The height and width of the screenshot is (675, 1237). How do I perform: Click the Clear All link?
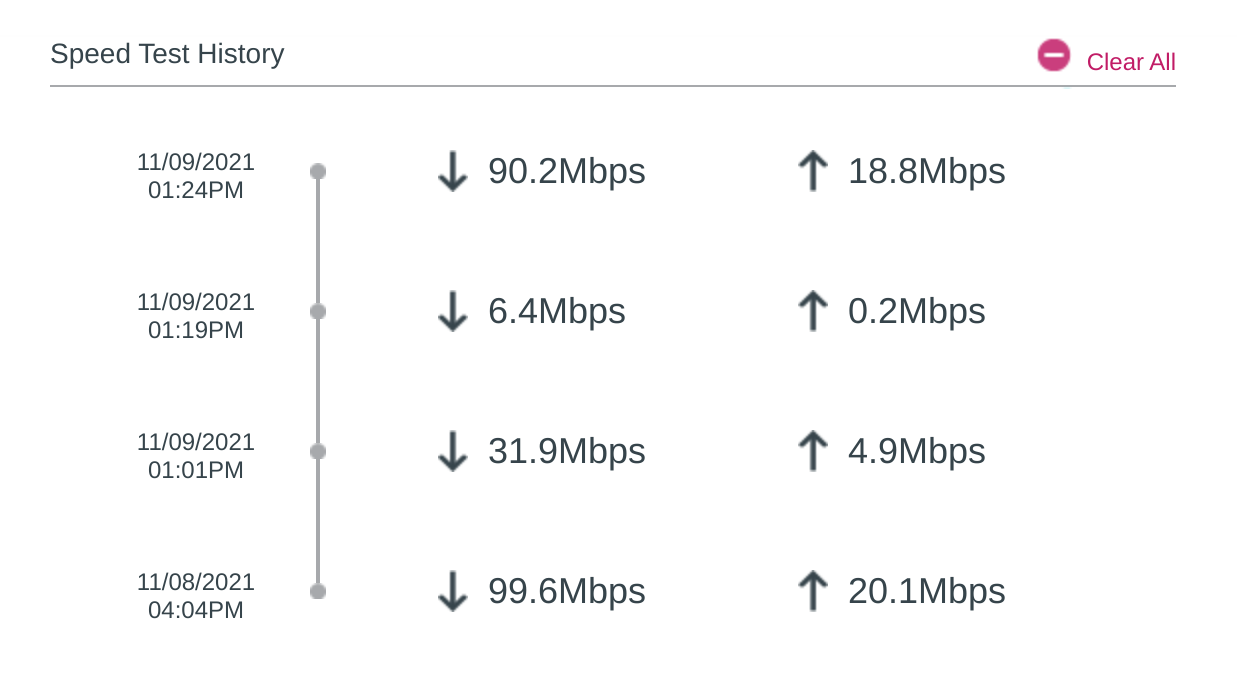point(1131,62)
